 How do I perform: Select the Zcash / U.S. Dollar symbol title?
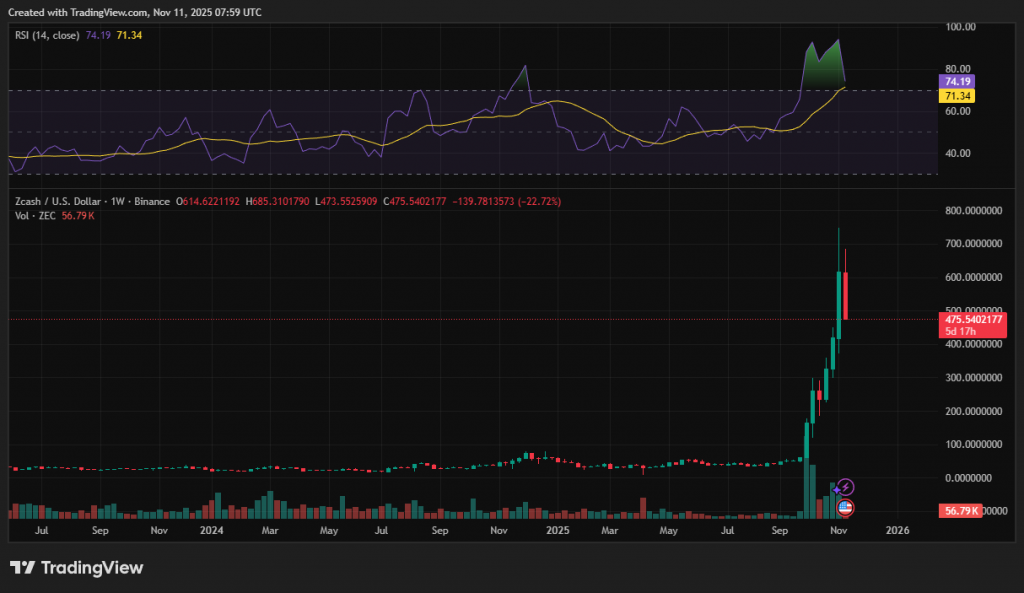[57, 201]
